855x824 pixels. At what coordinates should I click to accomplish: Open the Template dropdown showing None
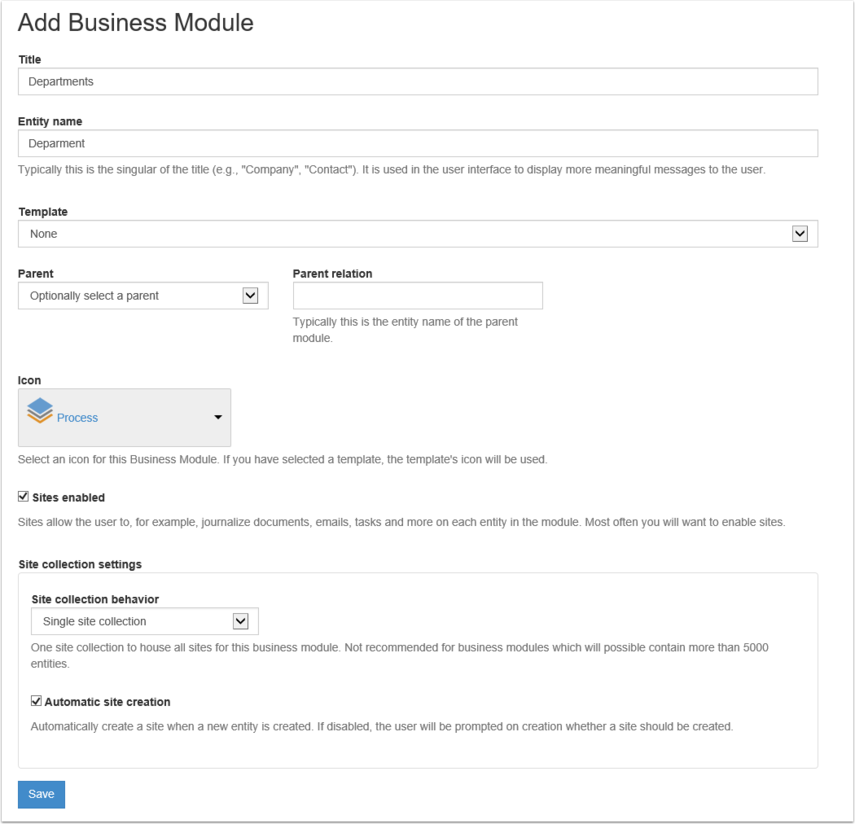click(418, 234)
